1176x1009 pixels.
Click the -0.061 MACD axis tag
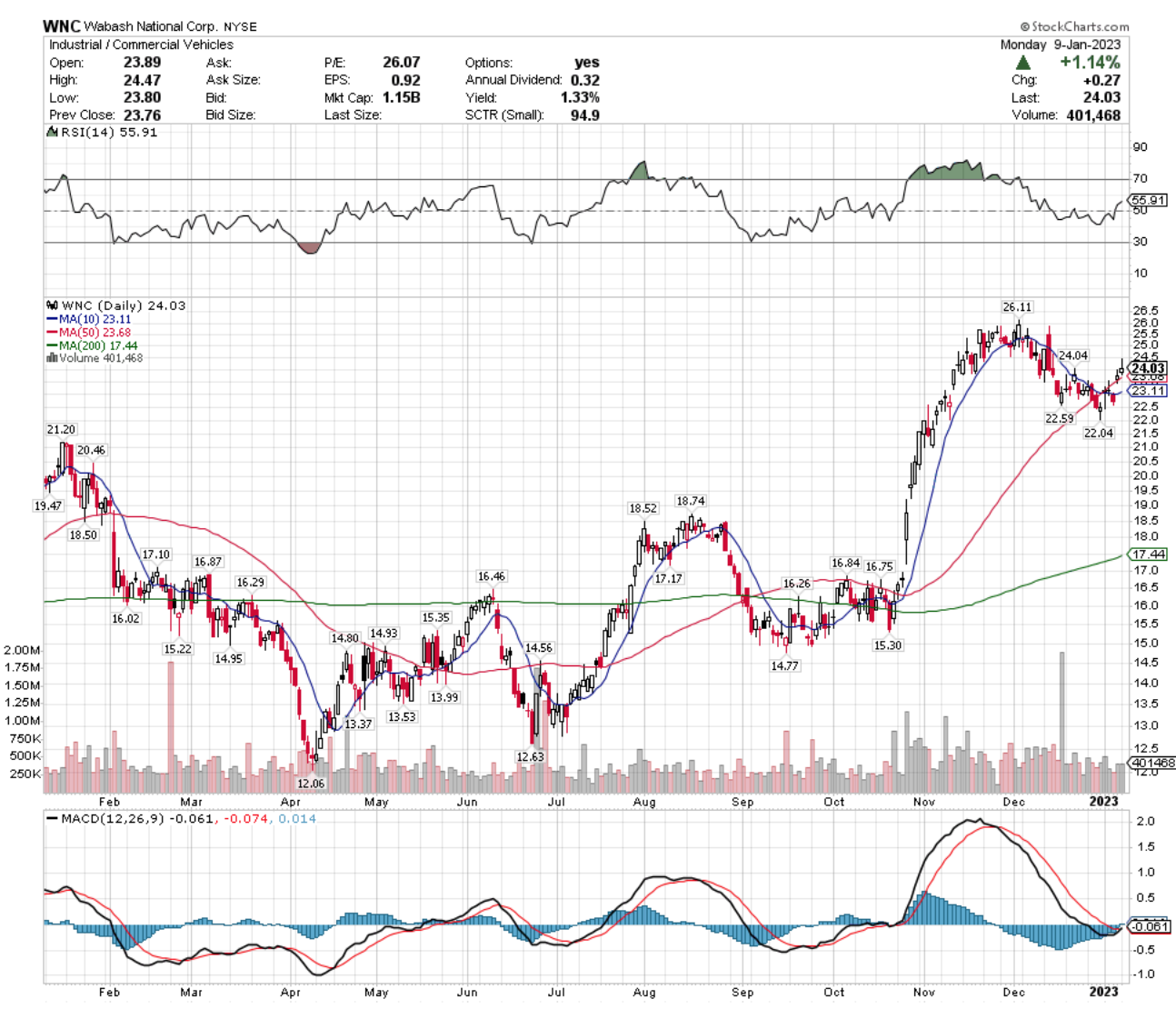pyautogui.click(x=1148, y=926)
